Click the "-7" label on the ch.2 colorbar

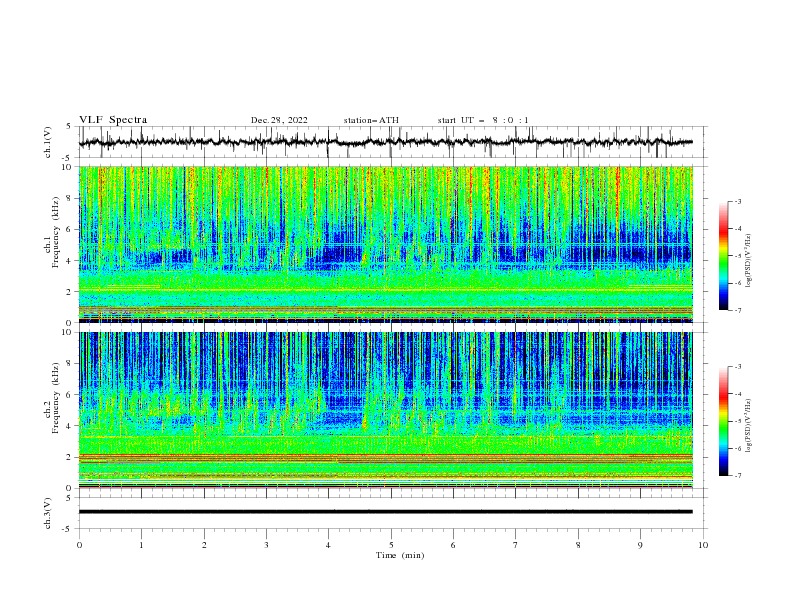tap(737, 476)
